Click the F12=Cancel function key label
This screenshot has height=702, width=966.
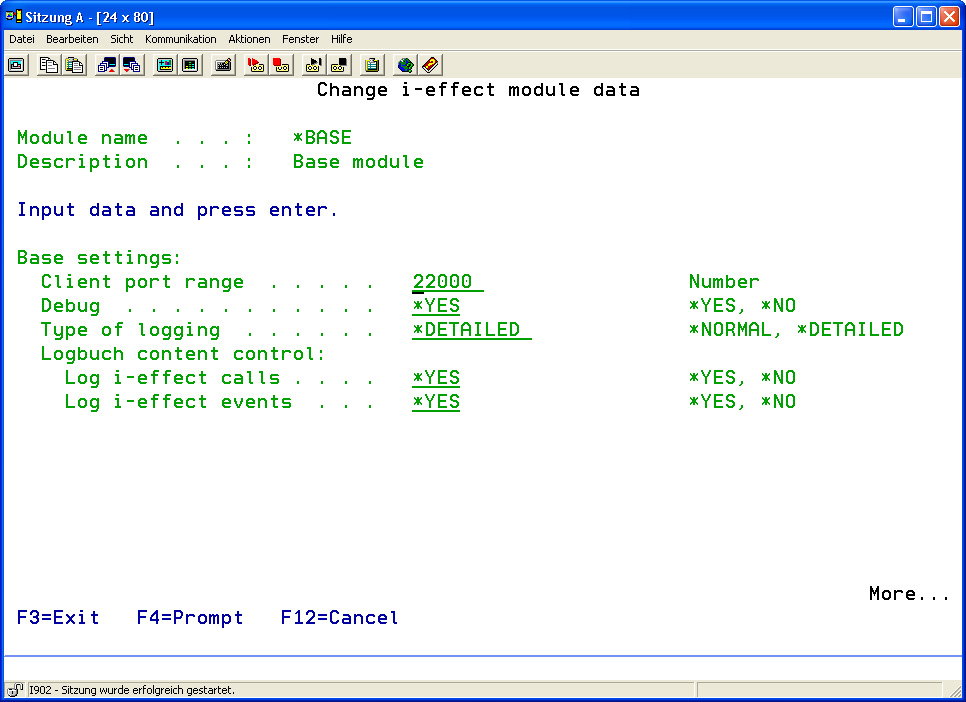(x=339, y=618)
